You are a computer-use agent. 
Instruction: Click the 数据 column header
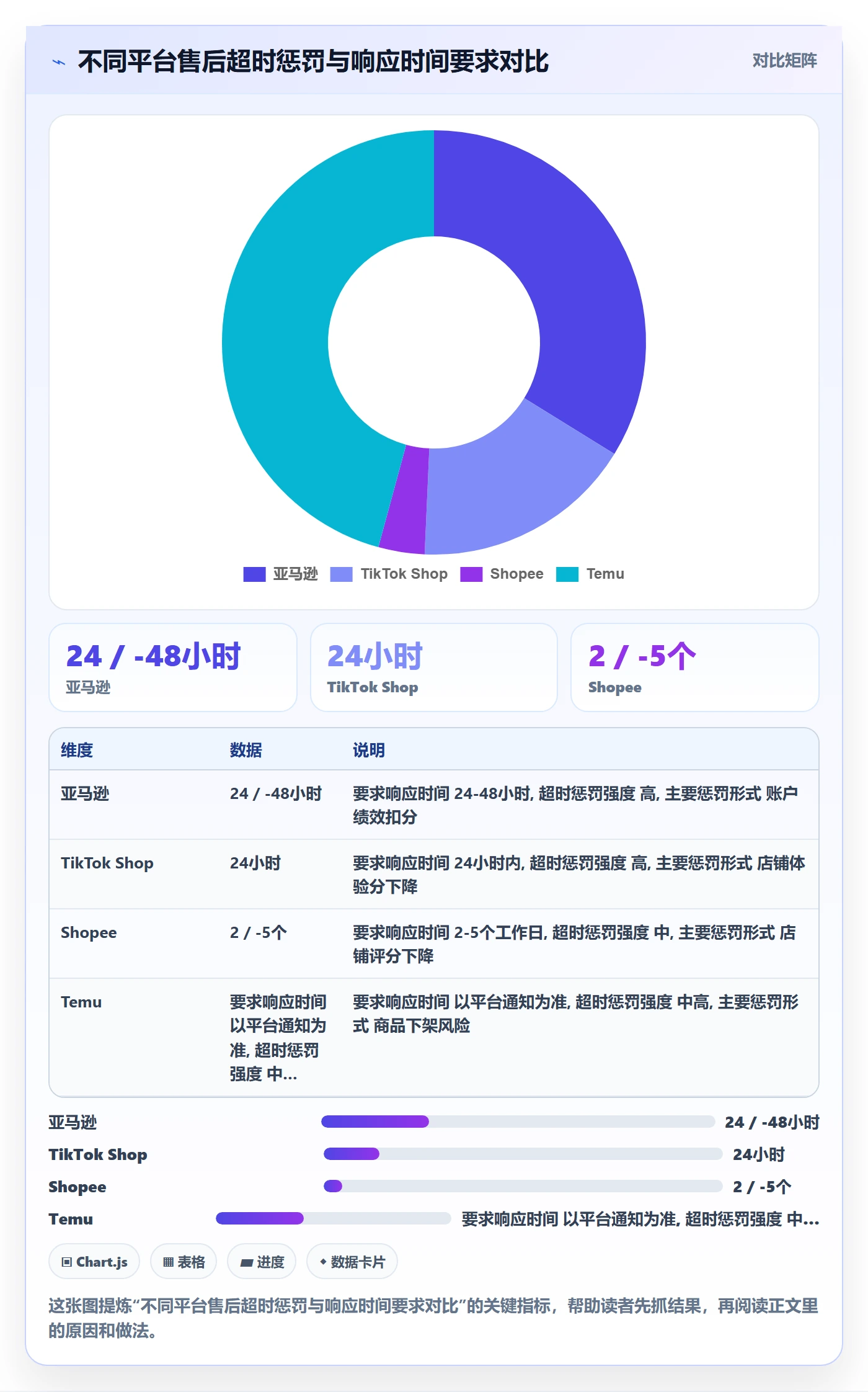(246, 750)
